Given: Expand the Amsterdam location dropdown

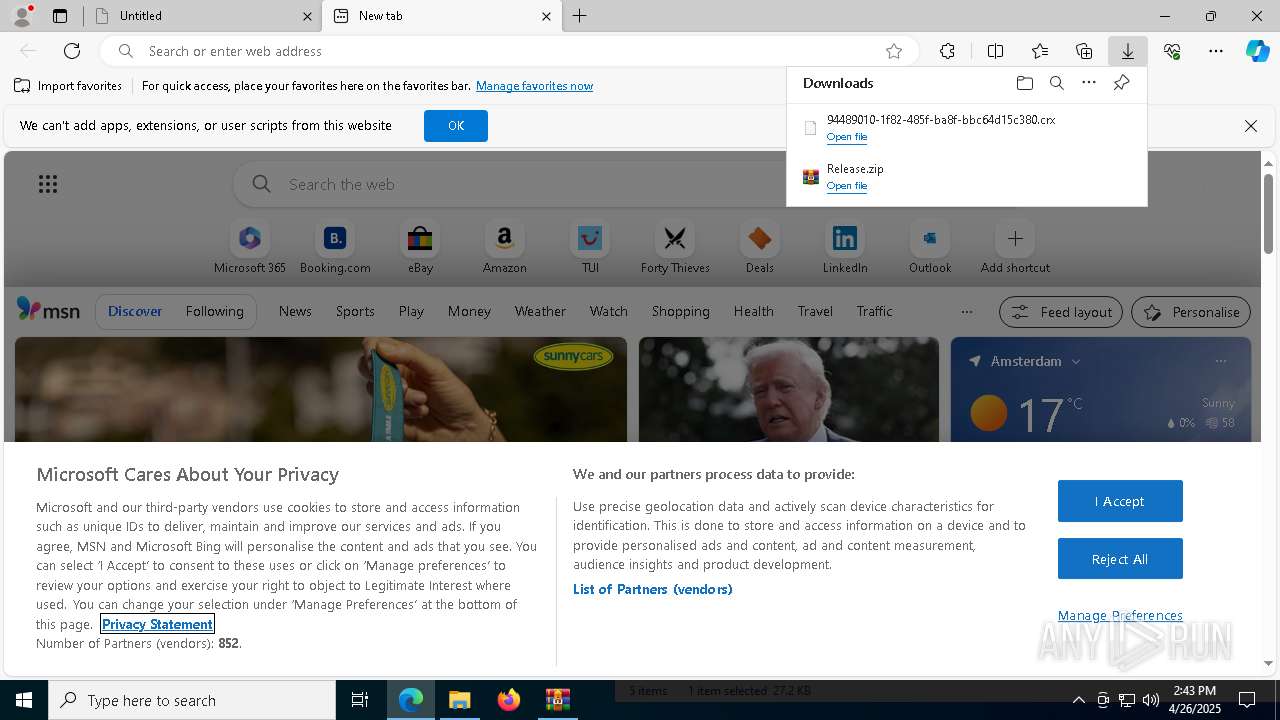Looking at the screenshot, I should tap(1076, 361).
